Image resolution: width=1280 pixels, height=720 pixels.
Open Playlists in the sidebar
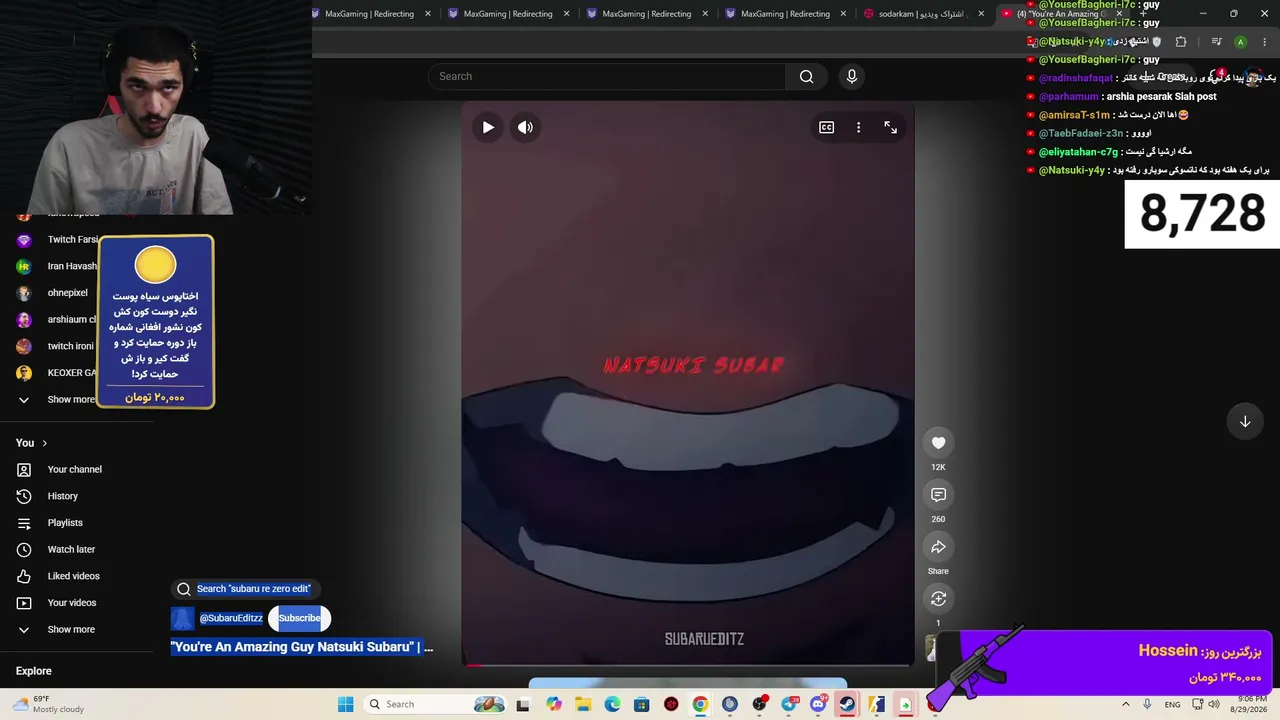pyautogui.click(x=65, y=523)
